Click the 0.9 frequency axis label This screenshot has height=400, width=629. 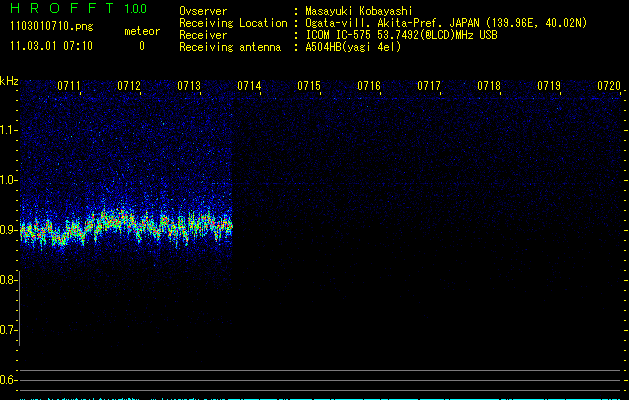pos(8,230)
